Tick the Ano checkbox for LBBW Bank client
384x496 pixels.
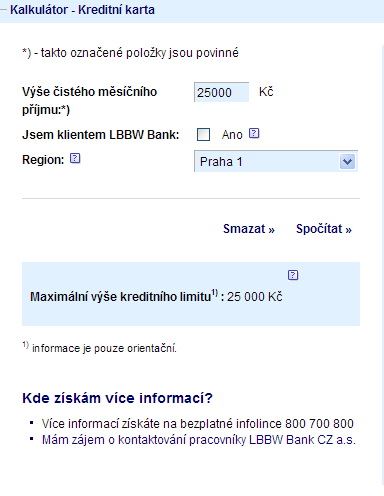[x=203, y=135]
